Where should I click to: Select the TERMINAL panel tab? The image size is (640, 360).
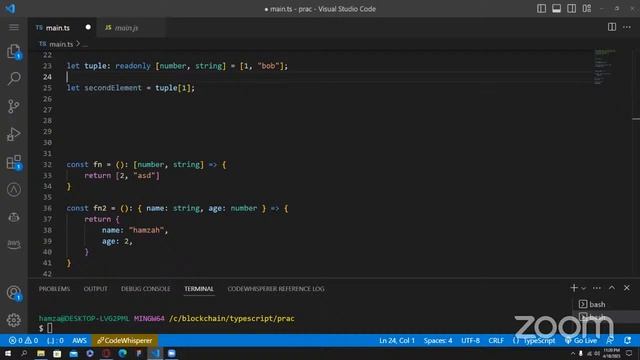199,289
